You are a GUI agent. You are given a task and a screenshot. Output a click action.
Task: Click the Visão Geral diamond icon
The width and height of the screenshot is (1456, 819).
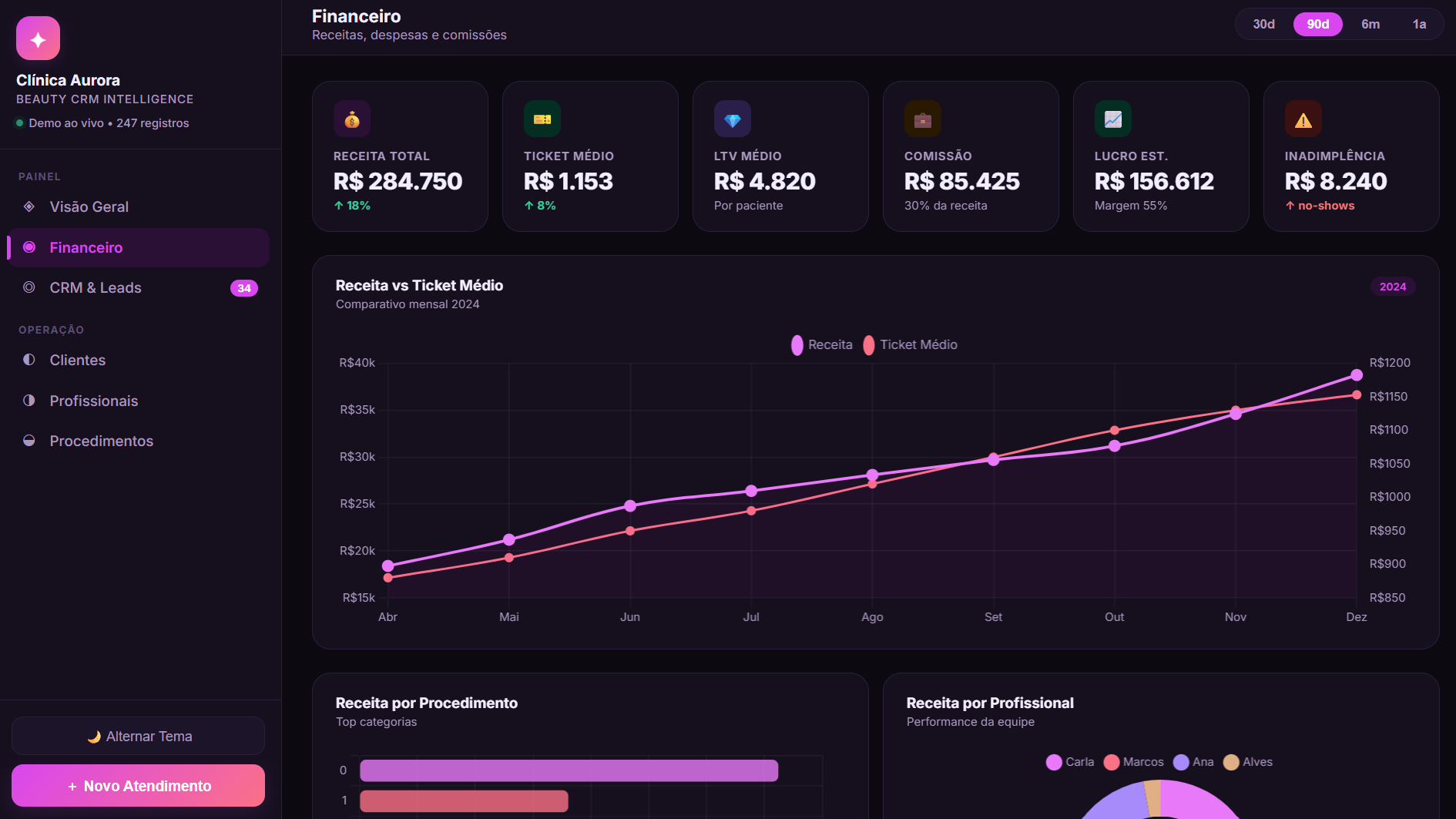pos(29,206)
